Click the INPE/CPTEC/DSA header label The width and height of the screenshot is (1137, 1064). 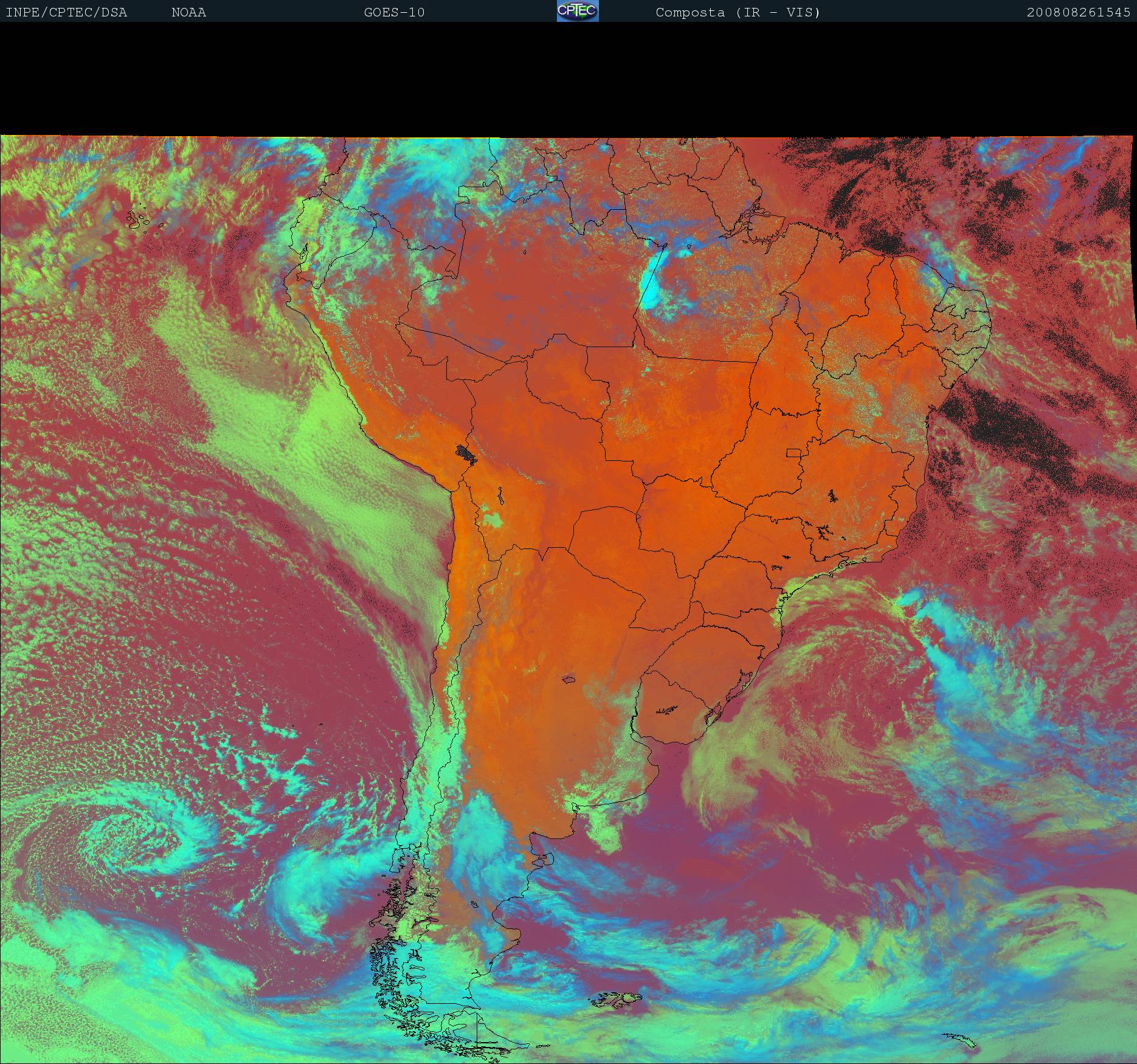click(x=66, y=13)
